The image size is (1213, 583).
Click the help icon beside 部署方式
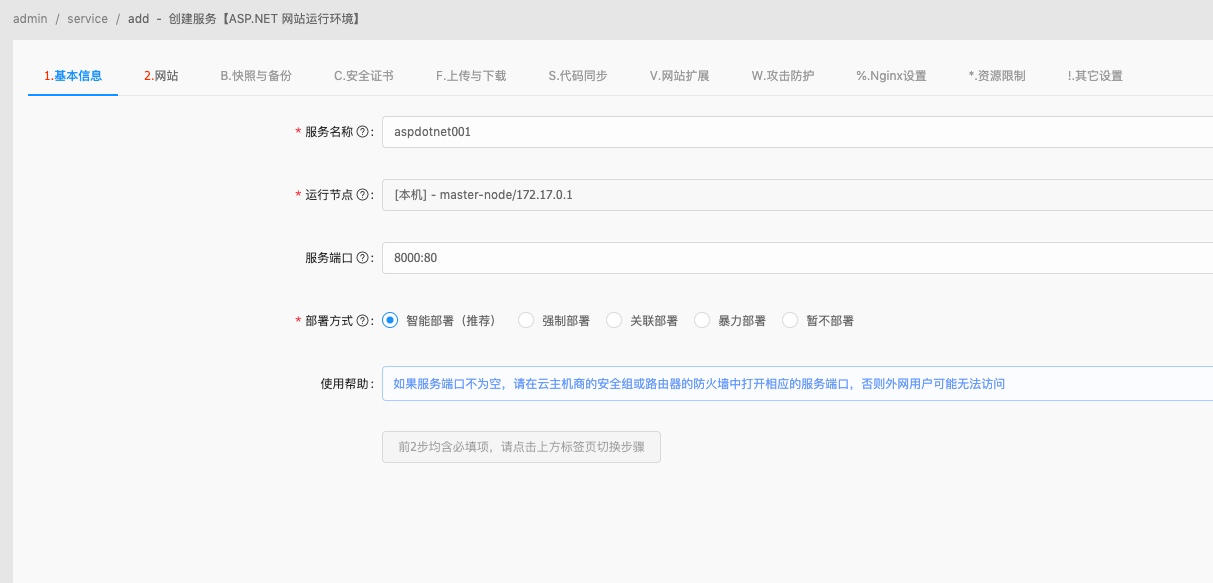pyautogui.click(x=361, y=320)
